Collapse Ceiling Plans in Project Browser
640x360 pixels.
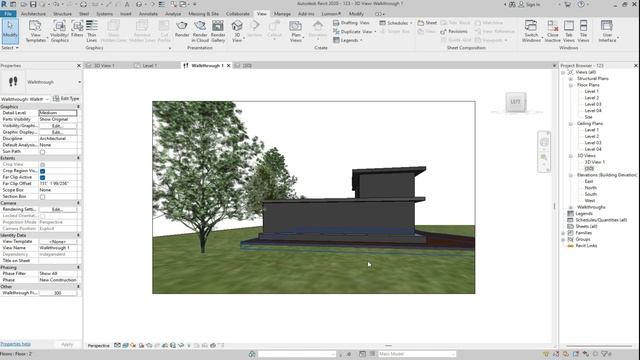[571, 123]
